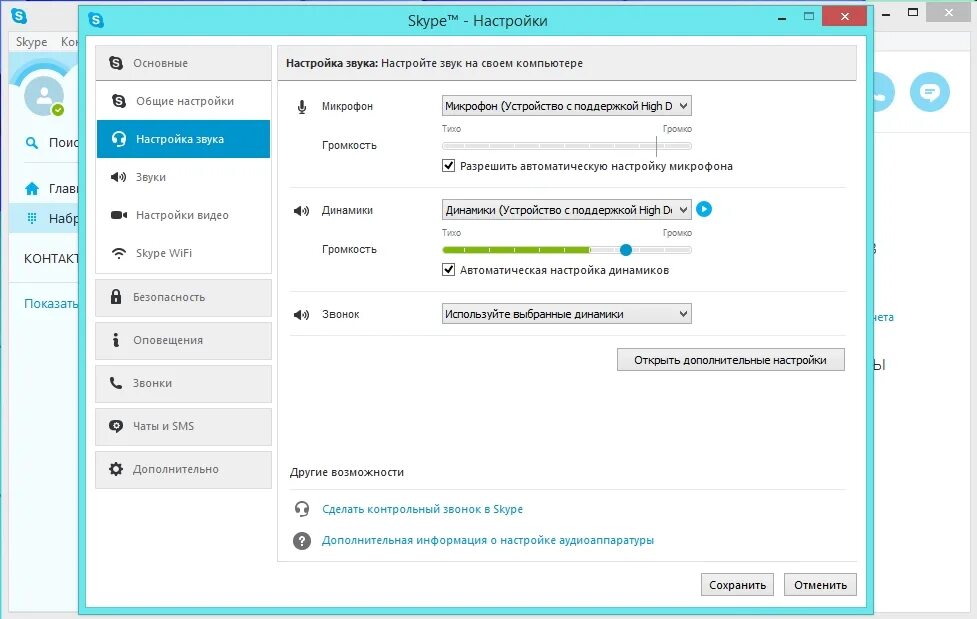Click the question mark icon about audio setup

(301, 540)
